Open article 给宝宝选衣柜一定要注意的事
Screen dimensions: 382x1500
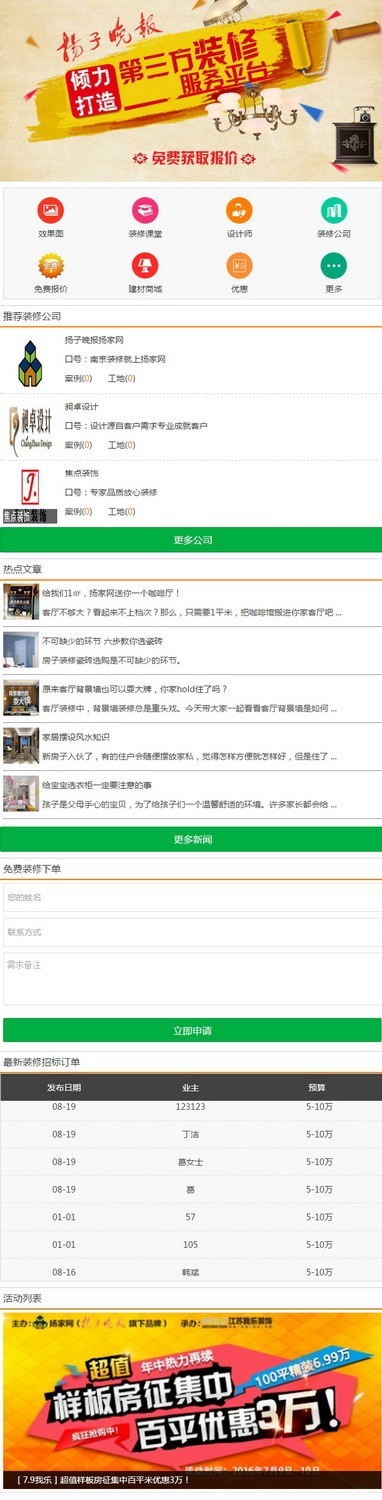tap(97, 785)
